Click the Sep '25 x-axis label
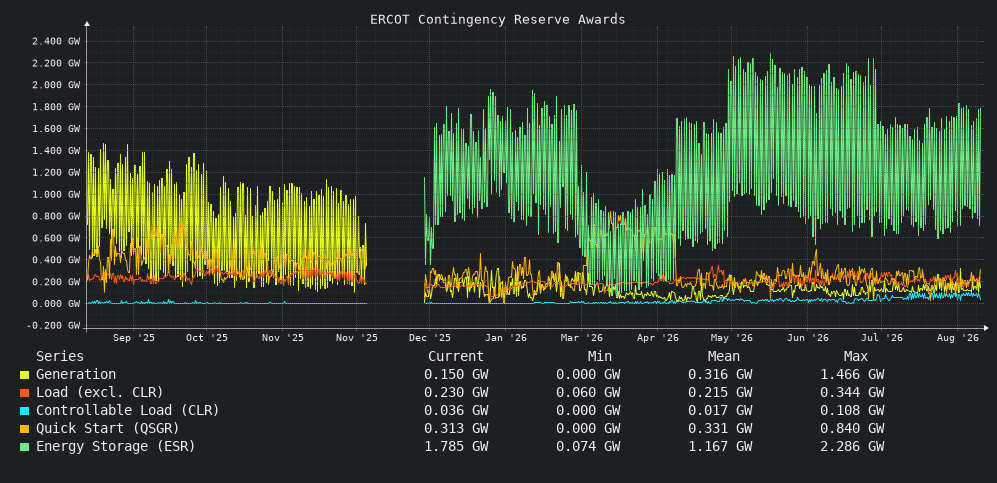Image resolution: width=997 pixels, height=483 pixels. pos(134,338)
